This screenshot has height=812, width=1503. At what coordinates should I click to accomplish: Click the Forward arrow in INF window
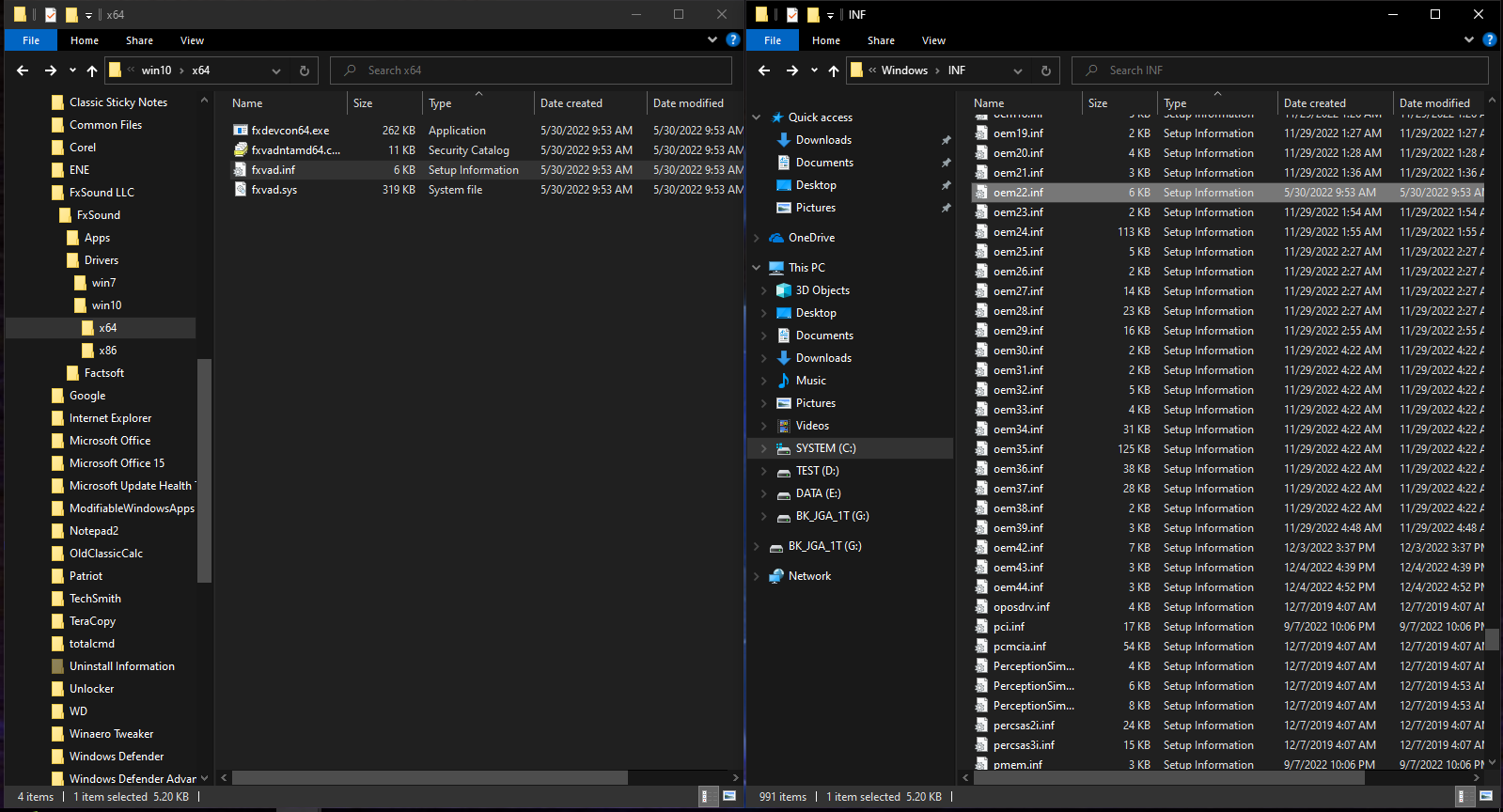(x=792, y=70)
